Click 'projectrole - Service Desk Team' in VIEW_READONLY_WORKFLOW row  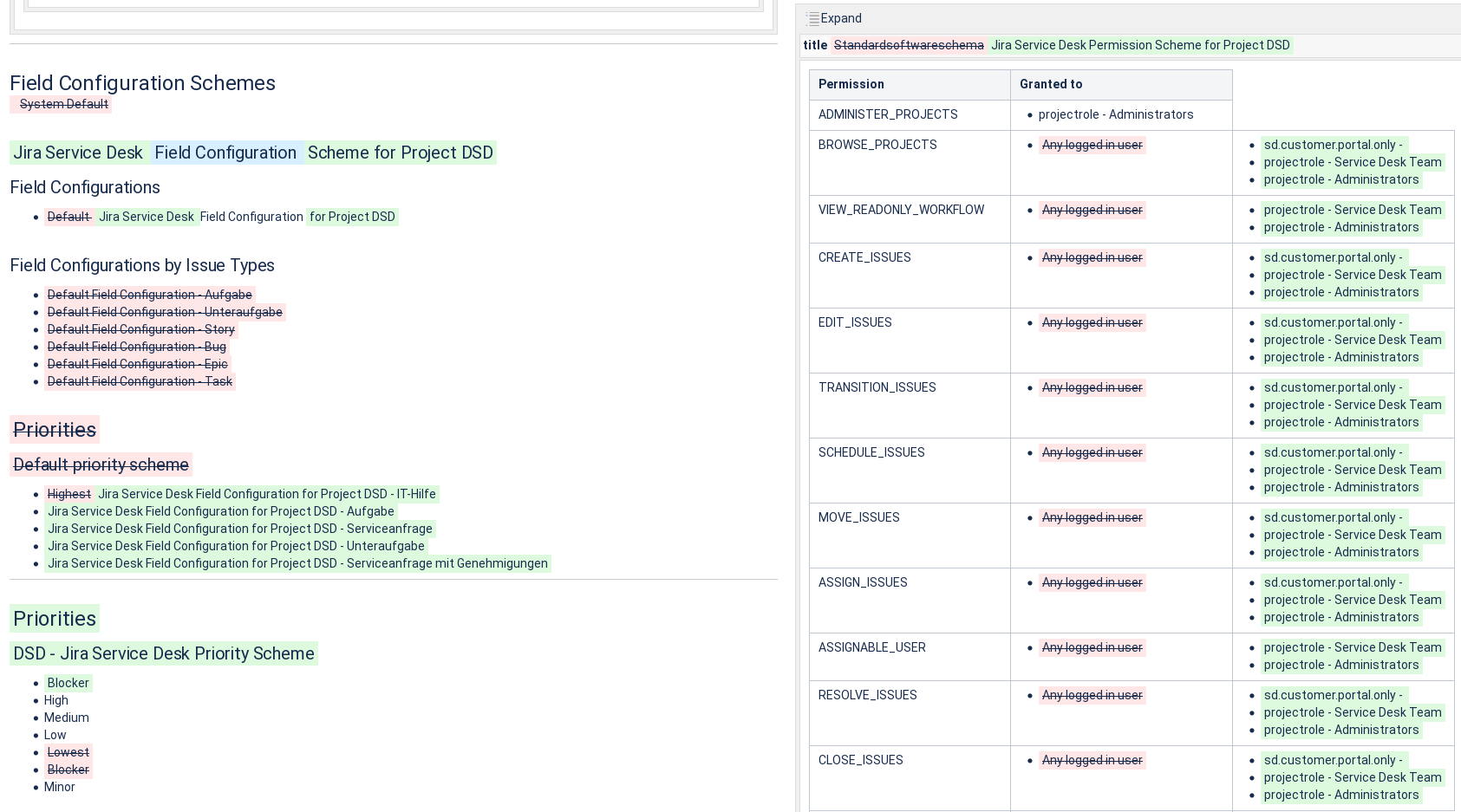(x=1353, y=210)
